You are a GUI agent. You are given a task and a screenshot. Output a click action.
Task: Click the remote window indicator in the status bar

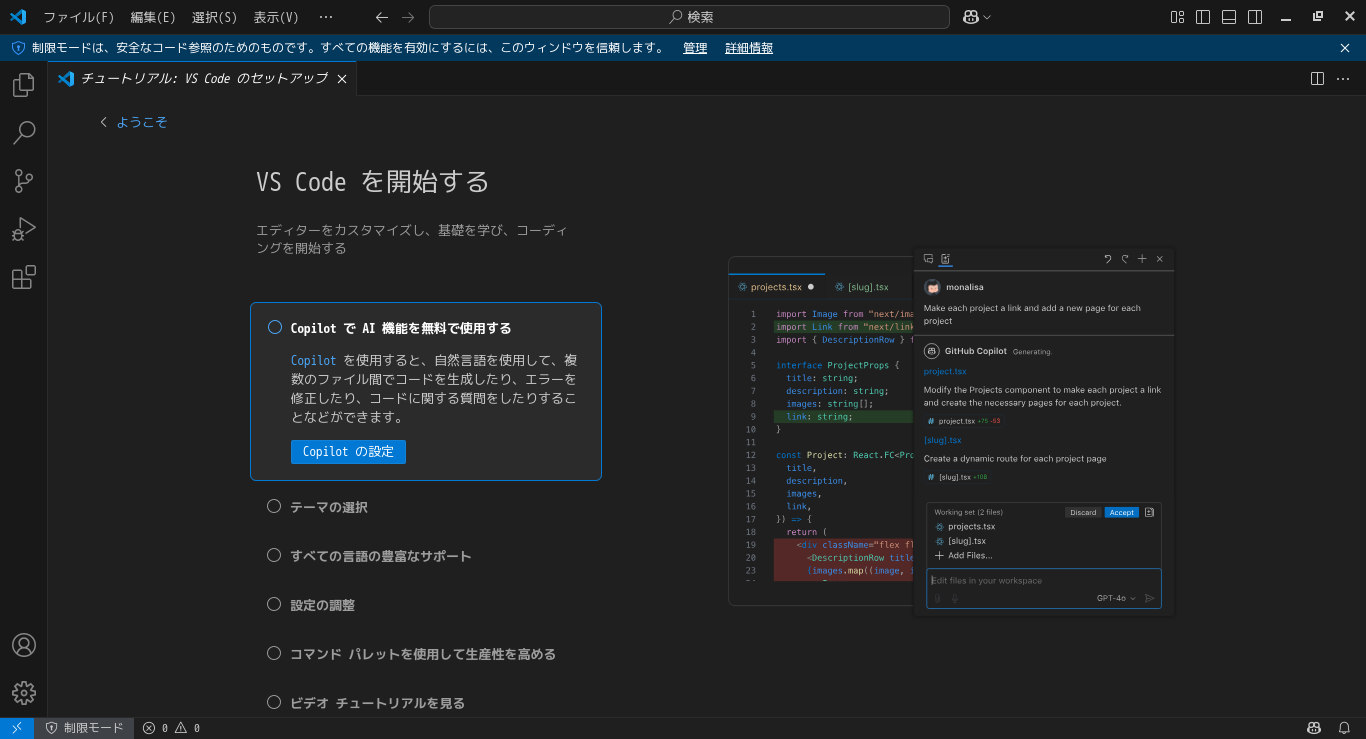[x=17, y=728]
